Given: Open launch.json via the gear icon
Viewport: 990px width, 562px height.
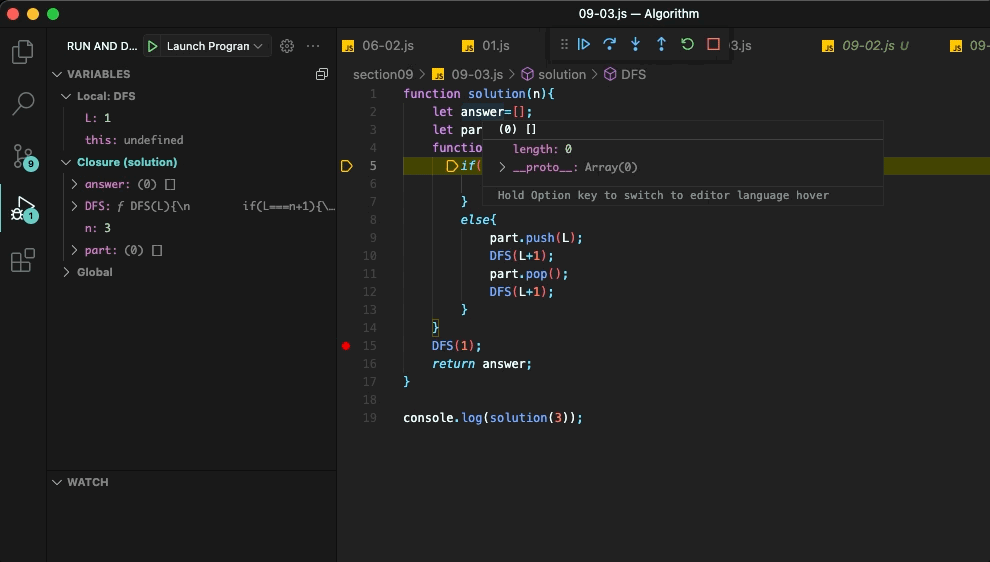Looking at the screenshot, I should pyautogui.click(x=287, y=46).
